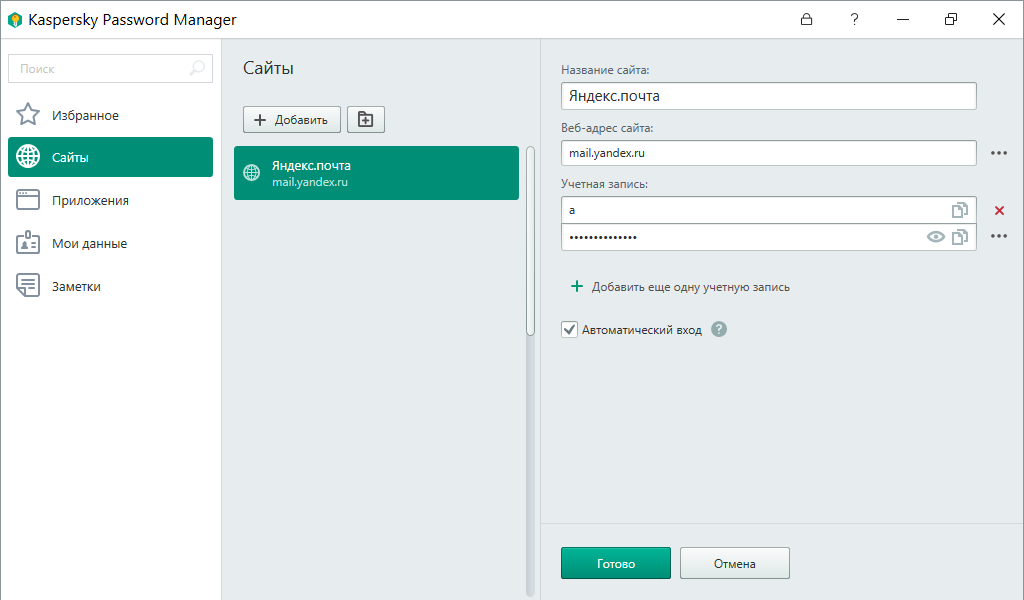The image size is (1024, 600).
Task: Disable Автоматический вход checkbox
Action: 569,329
